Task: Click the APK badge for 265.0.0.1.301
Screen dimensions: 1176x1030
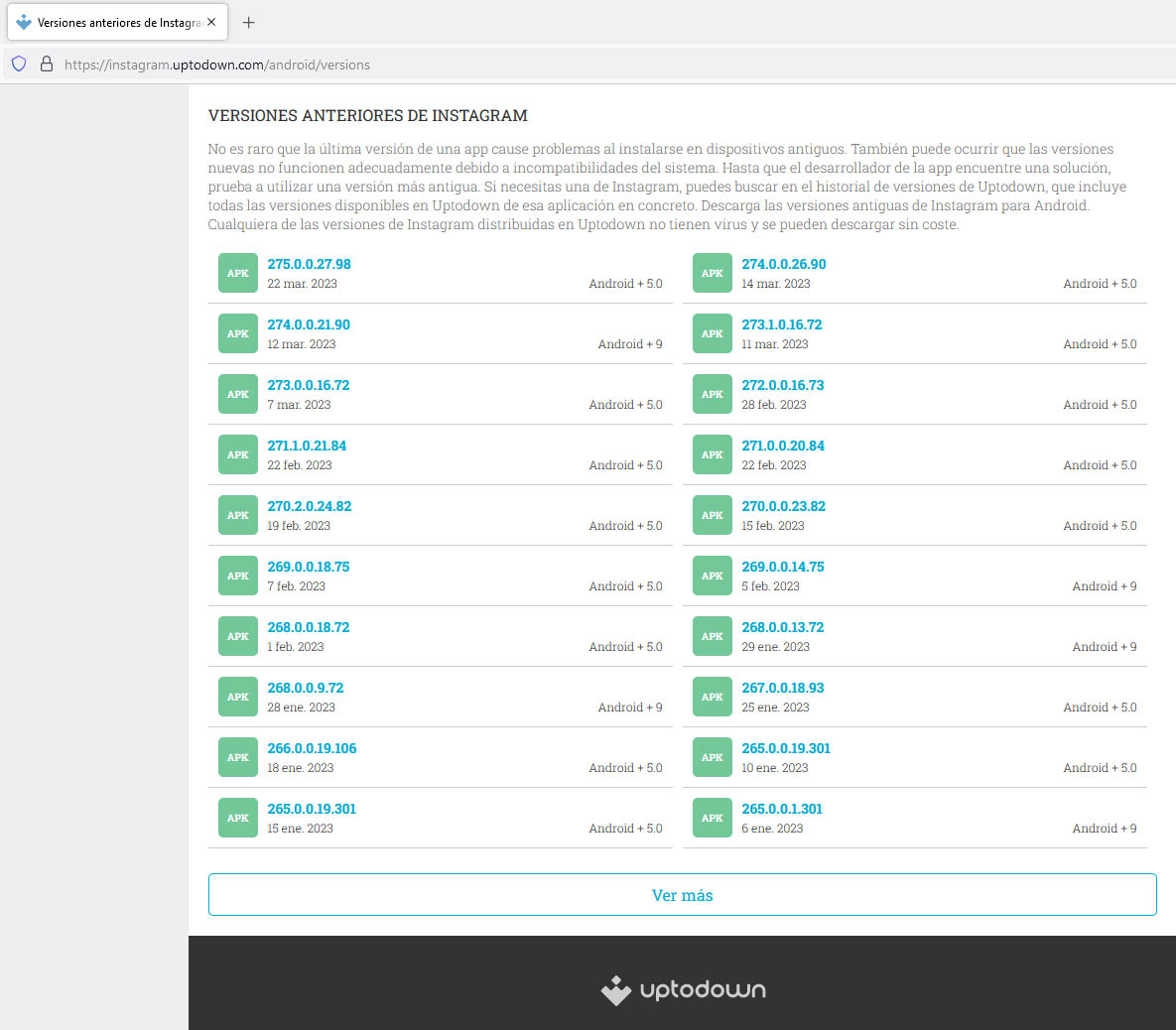Action: (712, 819)
